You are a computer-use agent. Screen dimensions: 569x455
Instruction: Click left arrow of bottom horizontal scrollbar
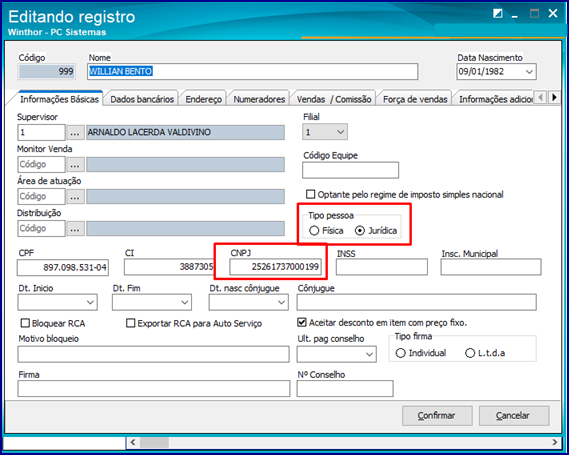pos(132,442)
